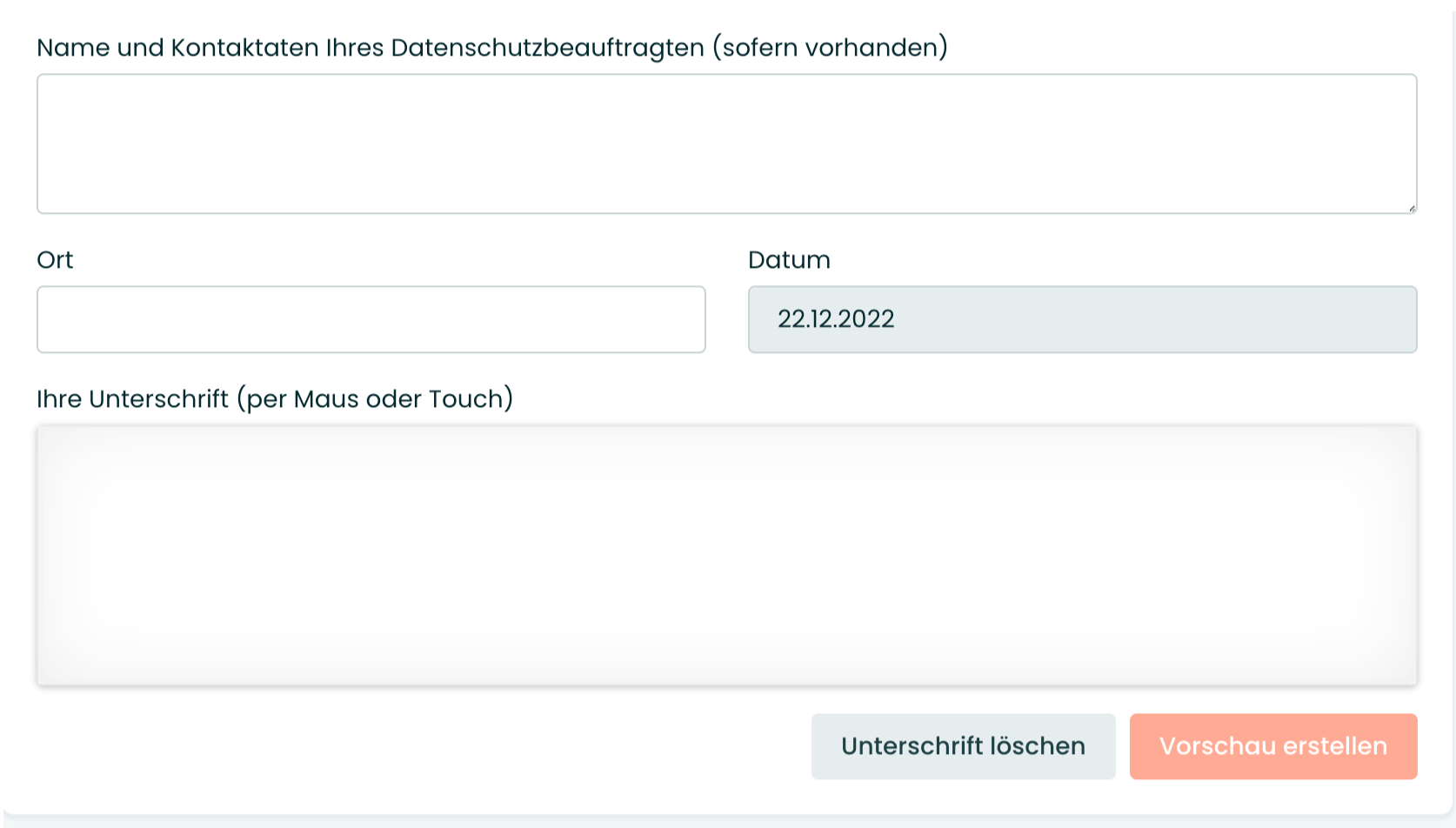Click the 'Datum' field label
Viewport: 1456px width, 828px height.
pyautogui.click(x=789, y=260)
